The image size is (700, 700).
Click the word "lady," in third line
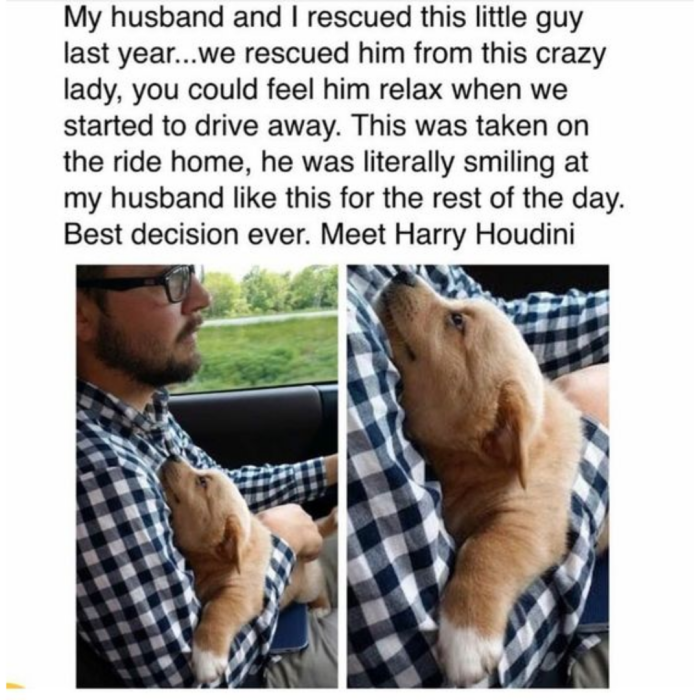pos(93,92)
